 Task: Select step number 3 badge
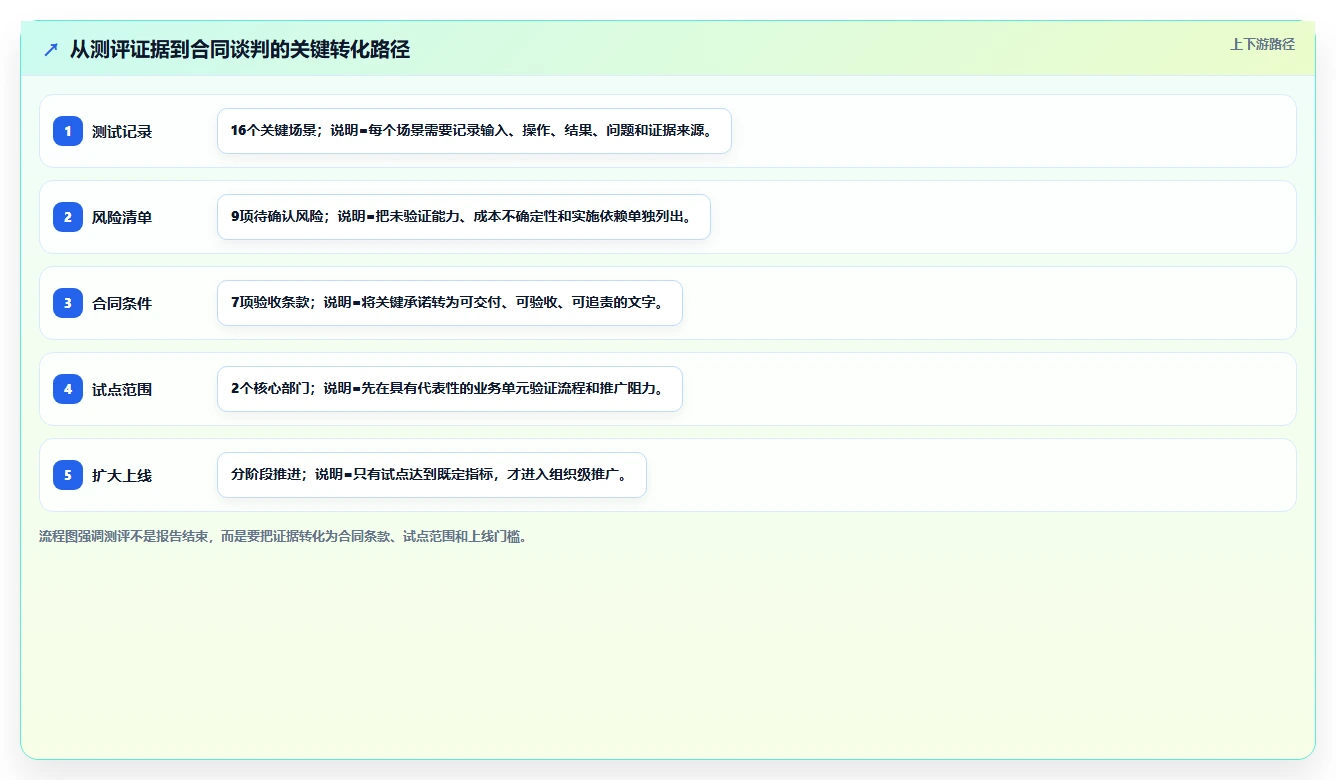tap(68, 303)
